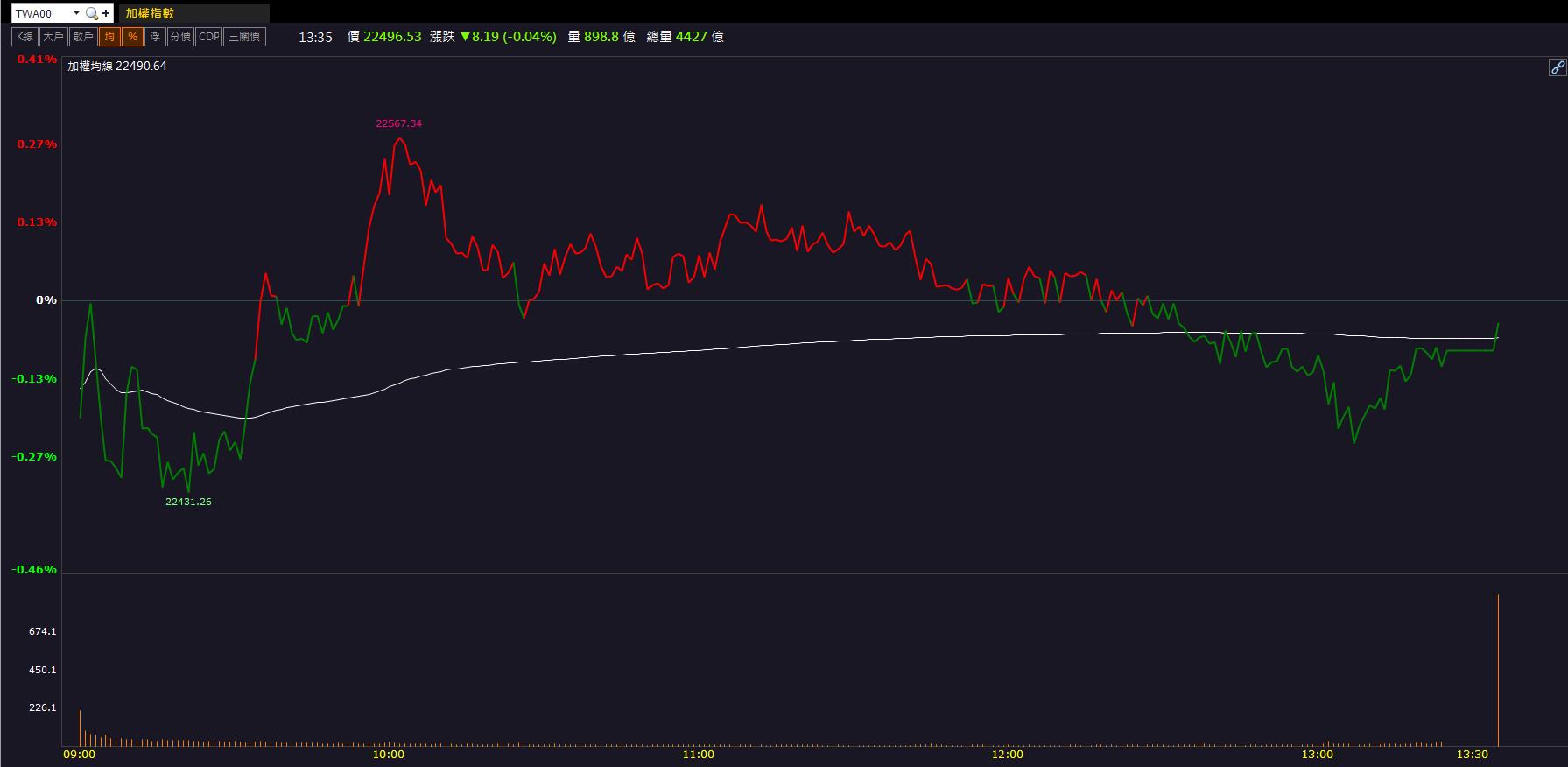Turn off the 均 average line toggle
Screen dimensions: 1568x767
[109, 37]
